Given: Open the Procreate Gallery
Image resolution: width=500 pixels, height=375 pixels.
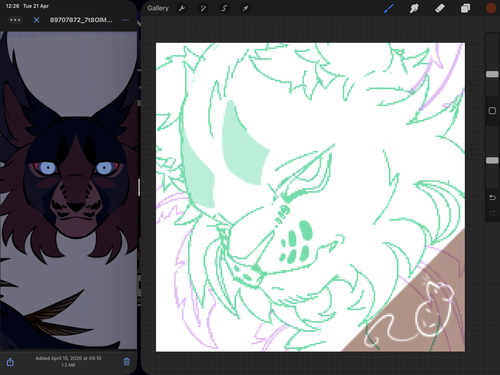Looking at the screenshot, I should pos(158,8).
